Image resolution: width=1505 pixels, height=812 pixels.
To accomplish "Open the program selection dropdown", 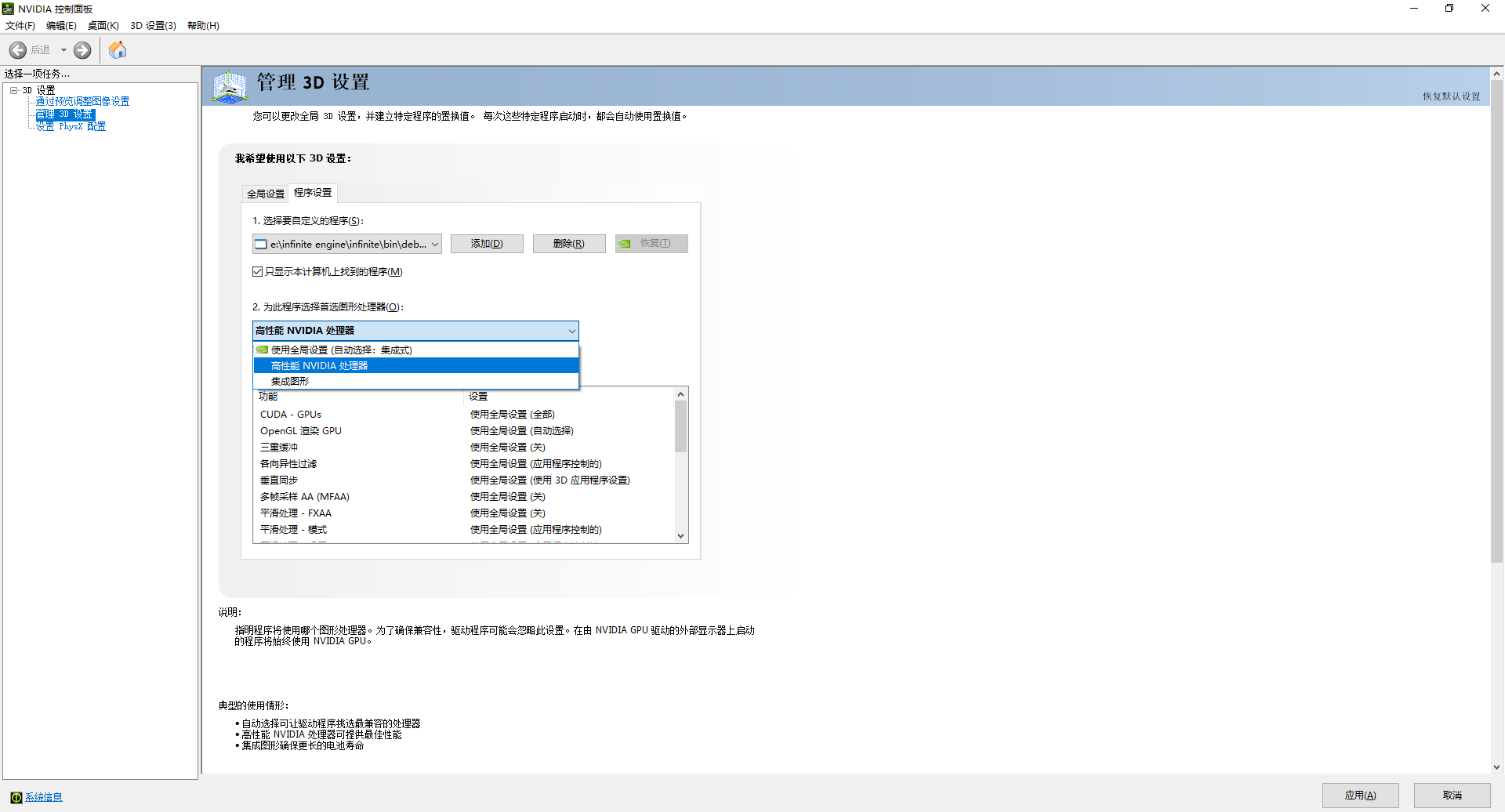I will 347,244.
